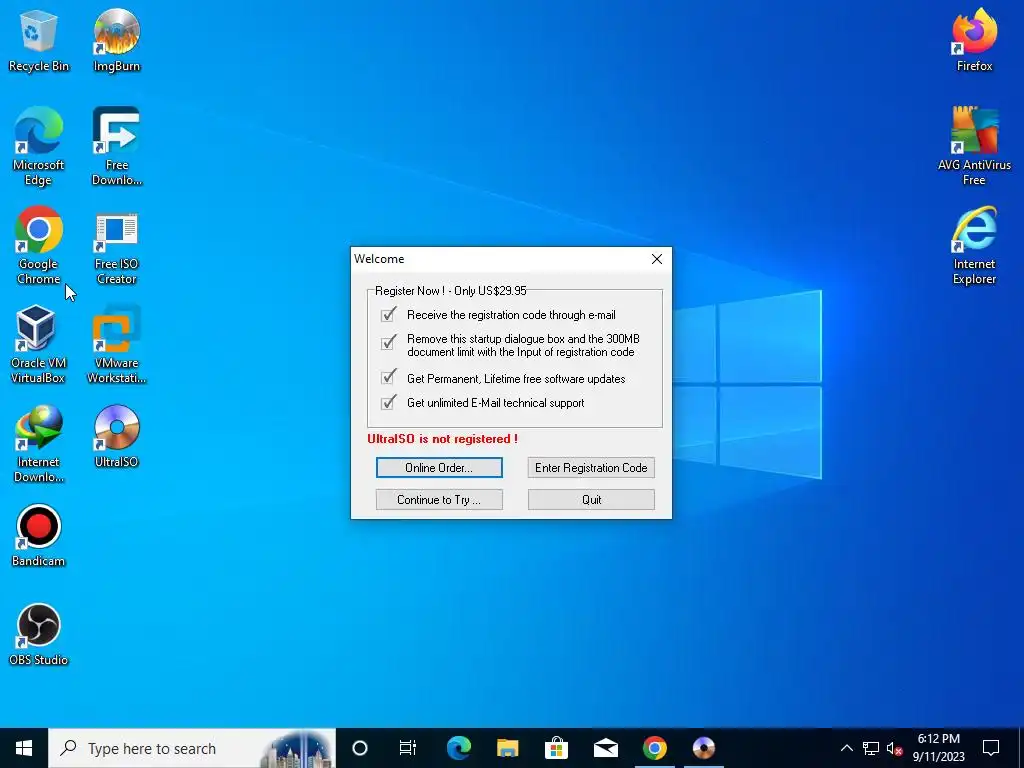Screen dimensions: 1024x768
Task: Select Microsoft Edge desktop shortcut
Action: 39,146
